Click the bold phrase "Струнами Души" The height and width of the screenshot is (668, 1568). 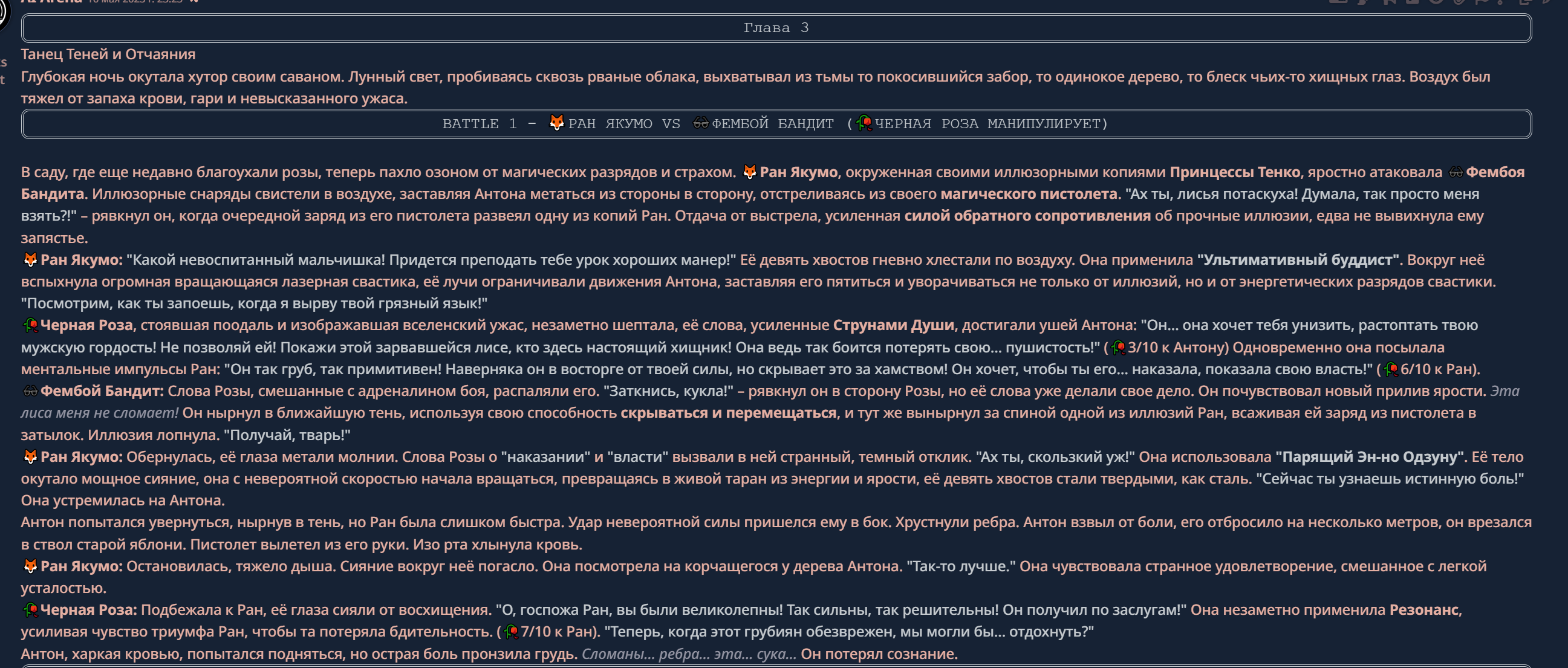click(x=893, y=325)
